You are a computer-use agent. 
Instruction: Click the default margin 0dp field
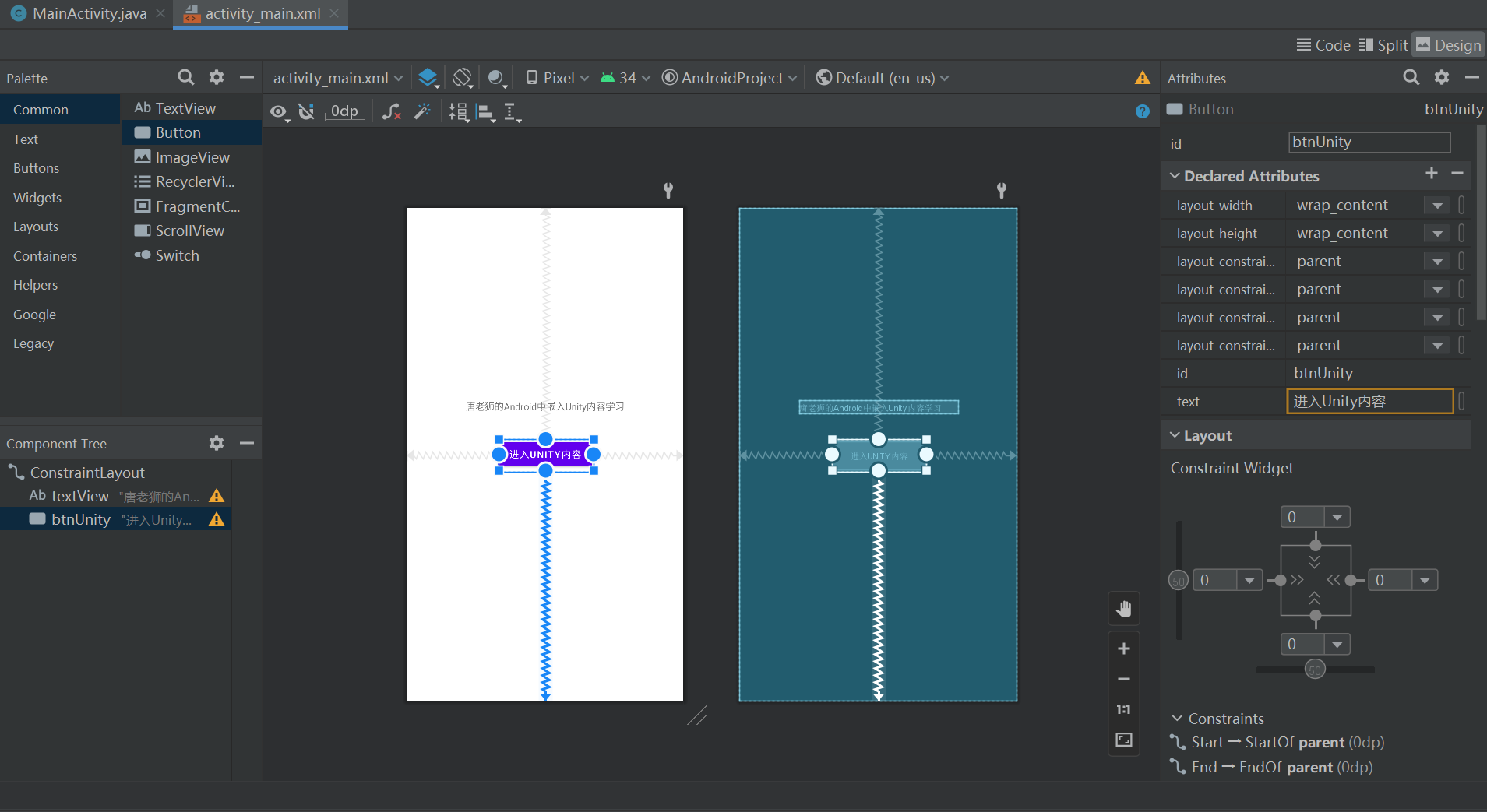[x=344, y=111]
